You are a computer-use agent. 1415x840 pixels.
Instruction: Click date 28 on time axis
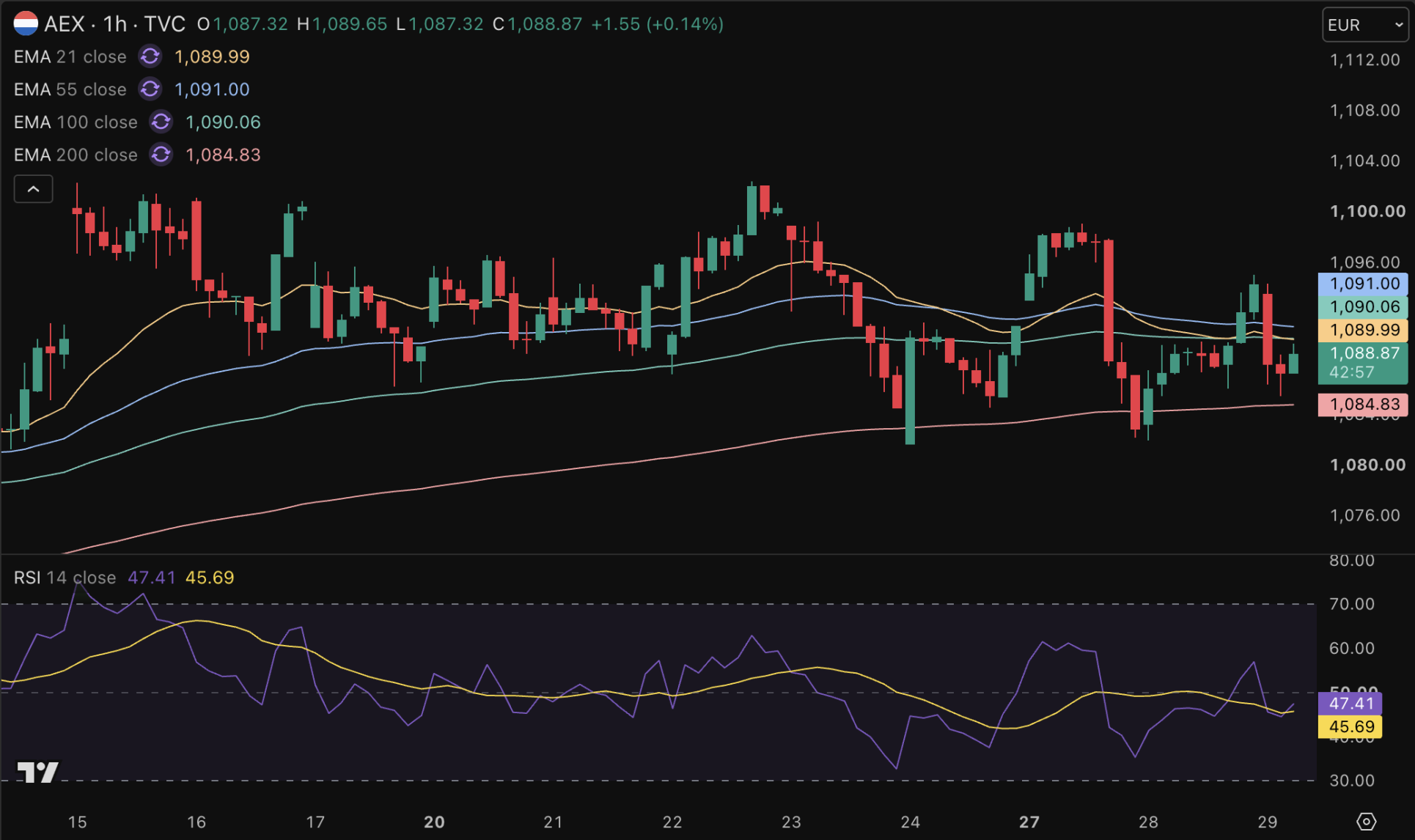(x=1148, y=822)
